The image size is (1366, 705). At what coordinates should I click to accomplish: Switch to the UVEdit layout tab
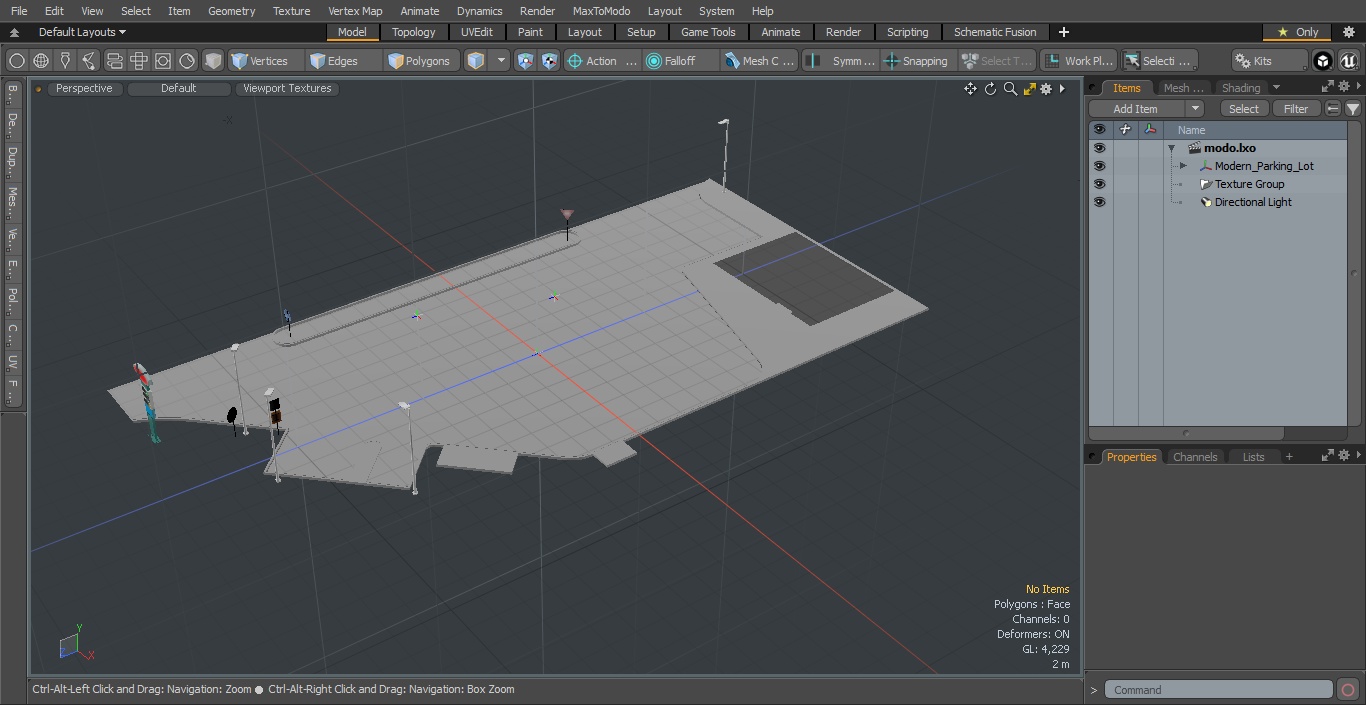pyautogui.click(x=477, y=32)
